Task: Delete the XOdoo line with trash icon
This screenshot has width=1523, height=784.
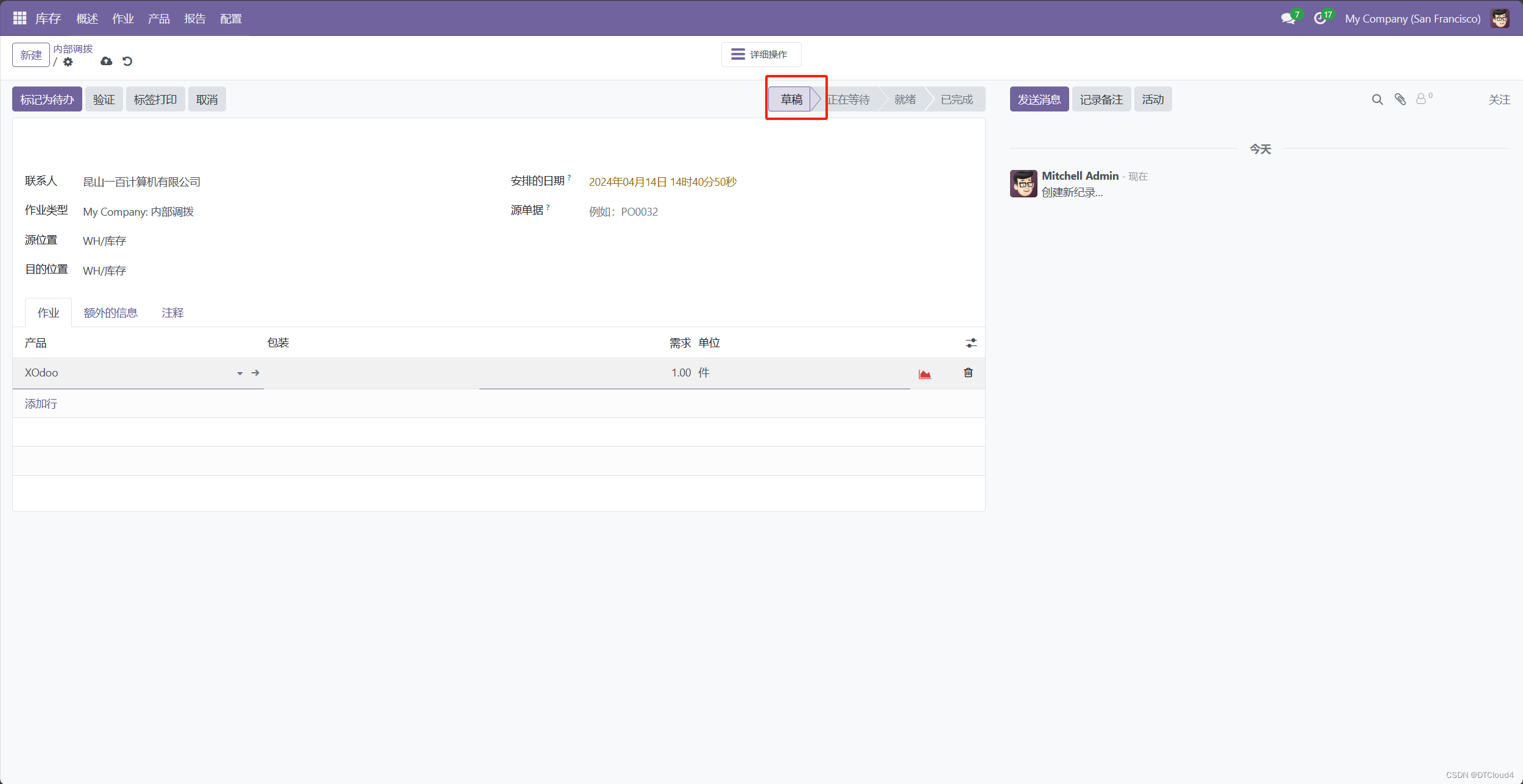Action: [968, 373]
